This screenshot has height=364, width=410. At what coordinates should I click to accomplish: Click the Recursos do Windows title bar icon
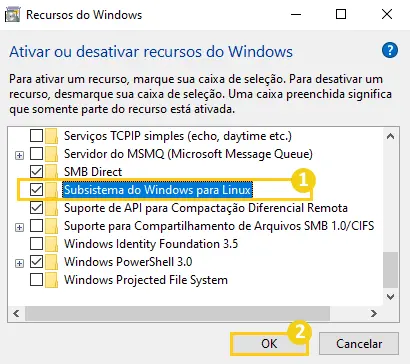(x=13, y=15)
